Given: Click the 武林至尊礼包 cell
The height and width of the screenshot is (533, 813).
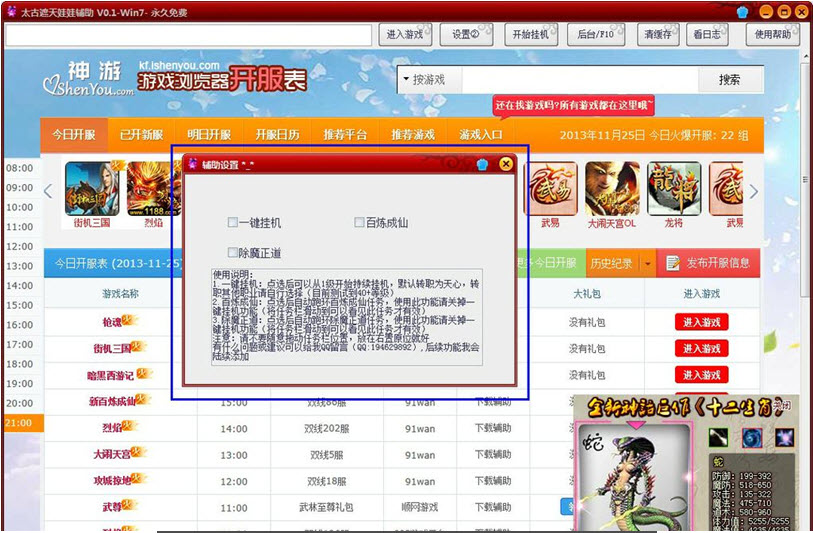Looking at the screenshot, I should point(326,507).
